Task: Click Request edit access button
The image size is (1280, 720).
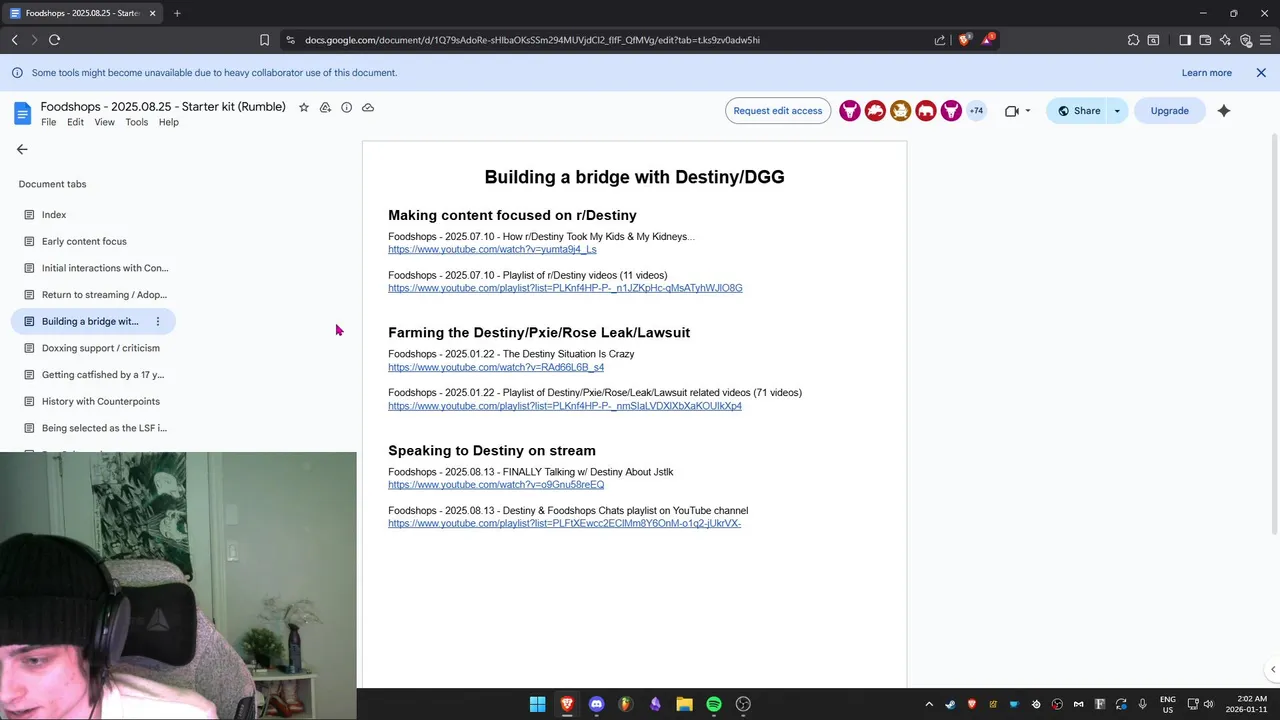Action: [x=778, y=111]
